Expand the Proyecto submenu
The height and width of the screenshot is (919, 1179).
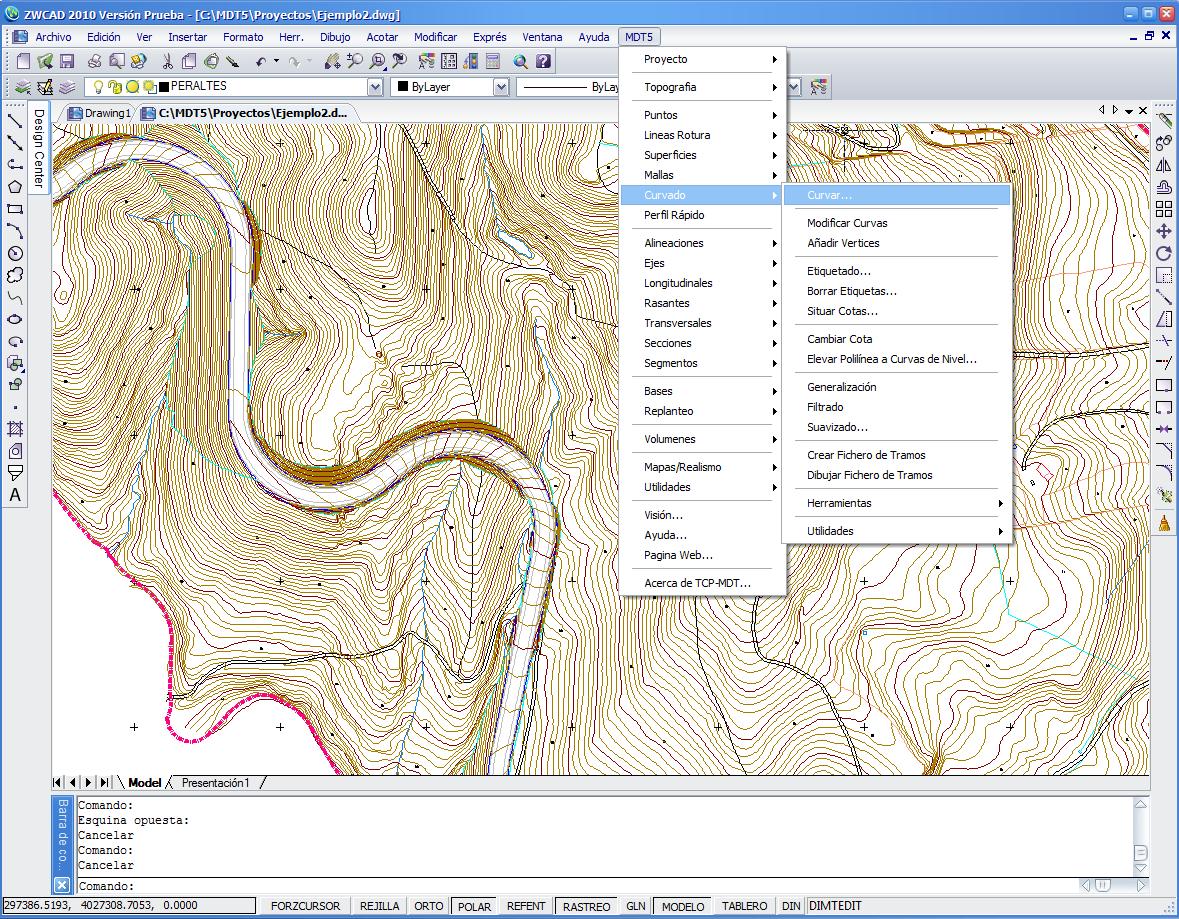(703, 59)
